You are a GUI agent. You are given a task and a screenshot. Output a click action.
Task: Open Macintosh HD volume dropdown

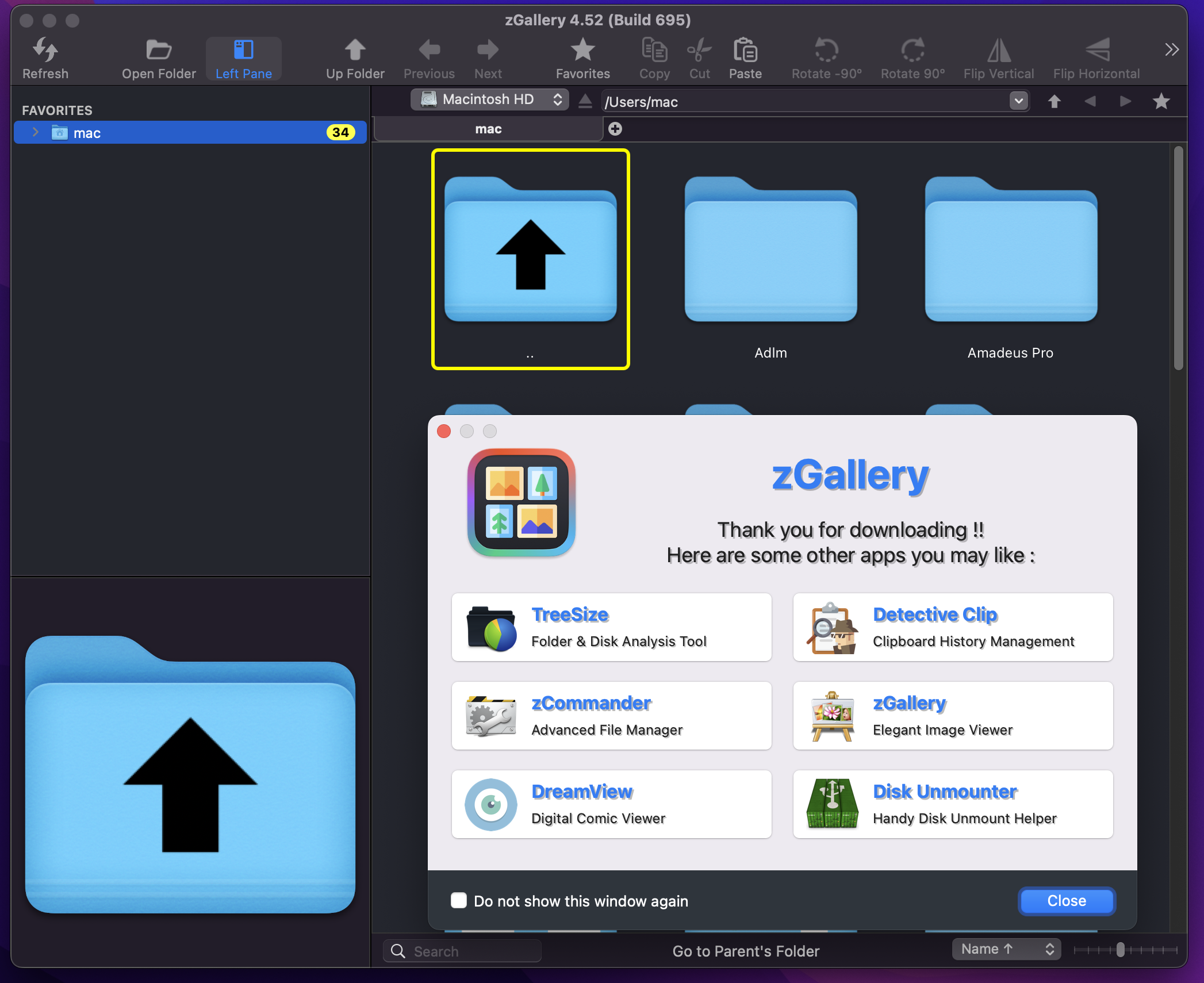(490, 99)
